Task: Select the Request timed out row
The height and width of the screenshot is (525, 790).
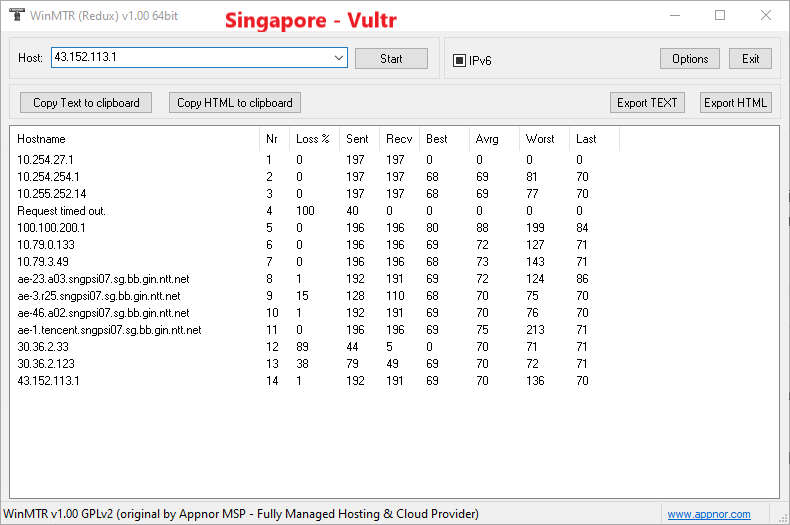Action: [x=315, y=211]
